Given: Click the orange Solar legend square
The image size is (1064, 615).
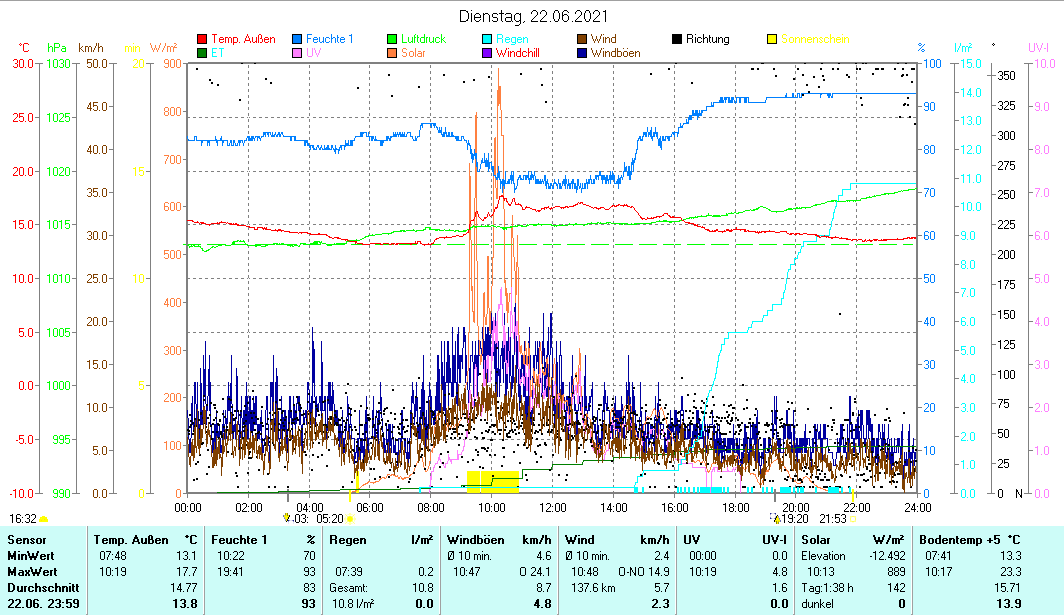Looking at the screenshot, I should click(392, 53).
